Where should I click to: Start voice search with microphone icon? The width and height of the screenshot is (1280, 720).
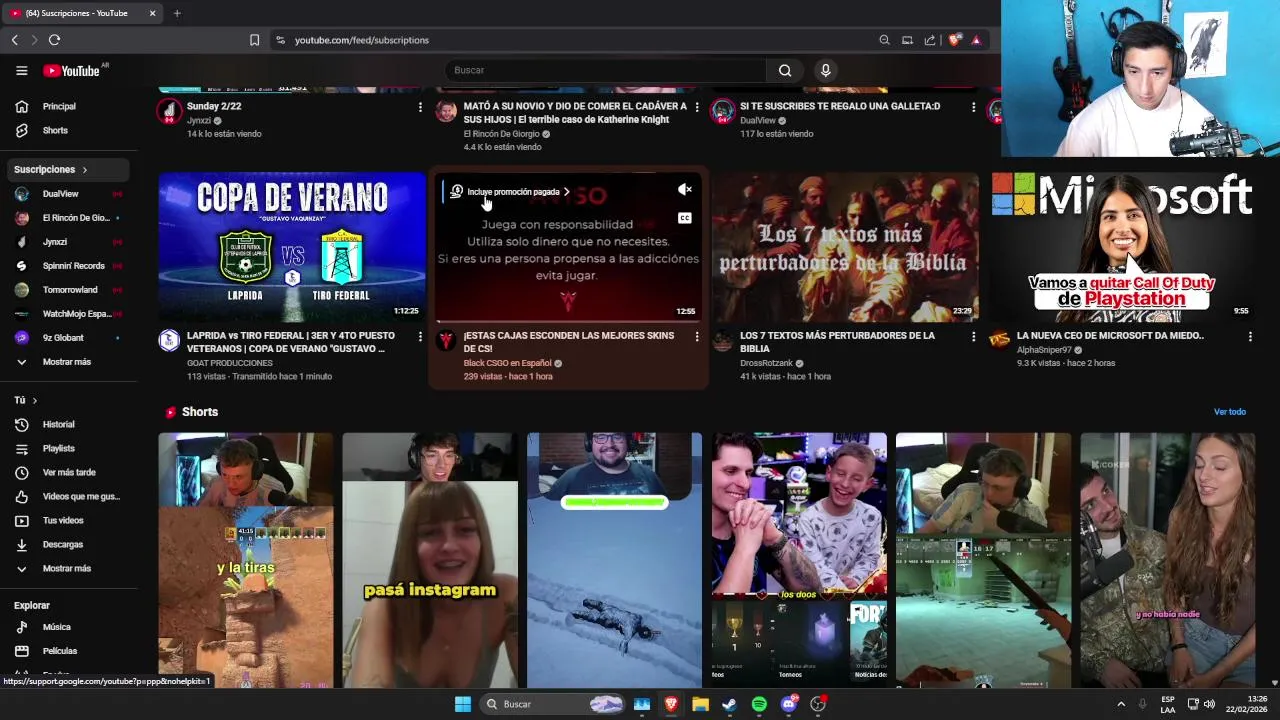825,70
